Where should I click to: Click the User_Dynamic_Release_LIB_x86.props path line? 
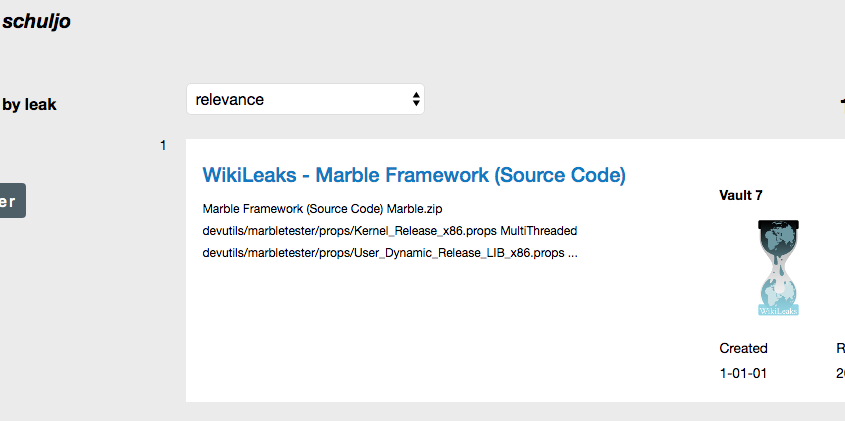[390, 253]
